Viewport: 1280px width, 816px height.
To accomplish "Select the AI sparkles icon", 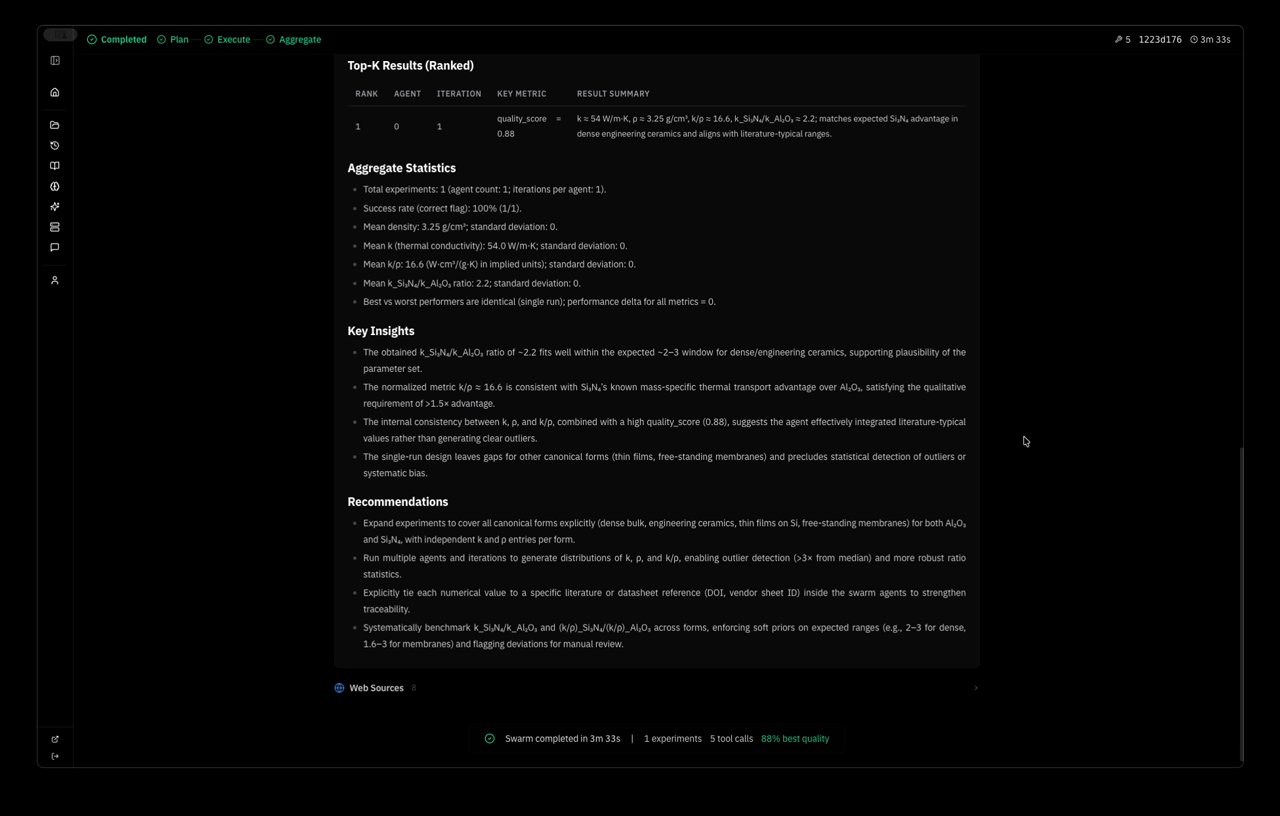I will pos(55,206).
